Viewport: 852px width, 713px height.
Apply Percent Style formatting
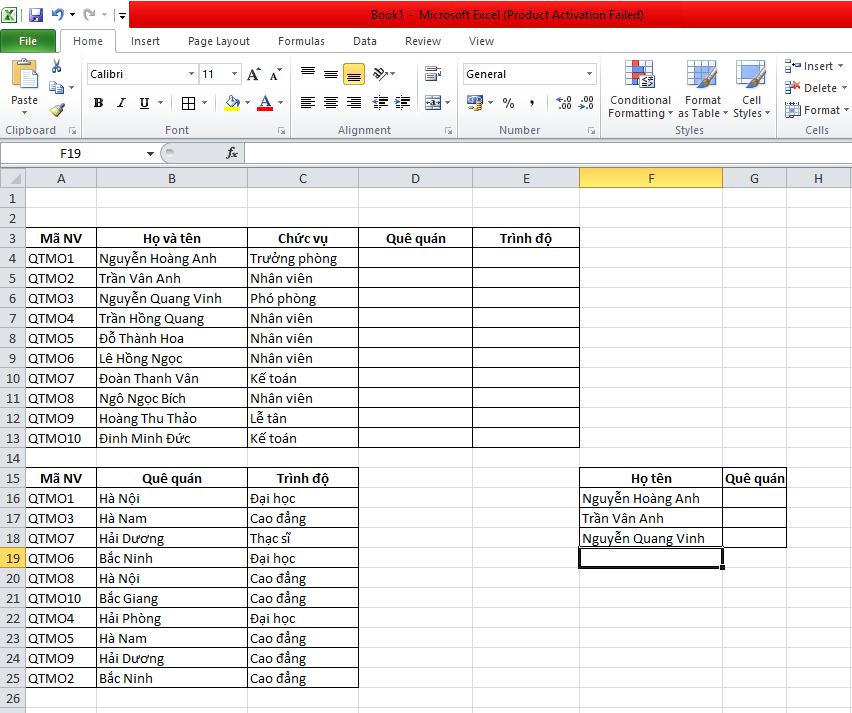coord(509,103)
